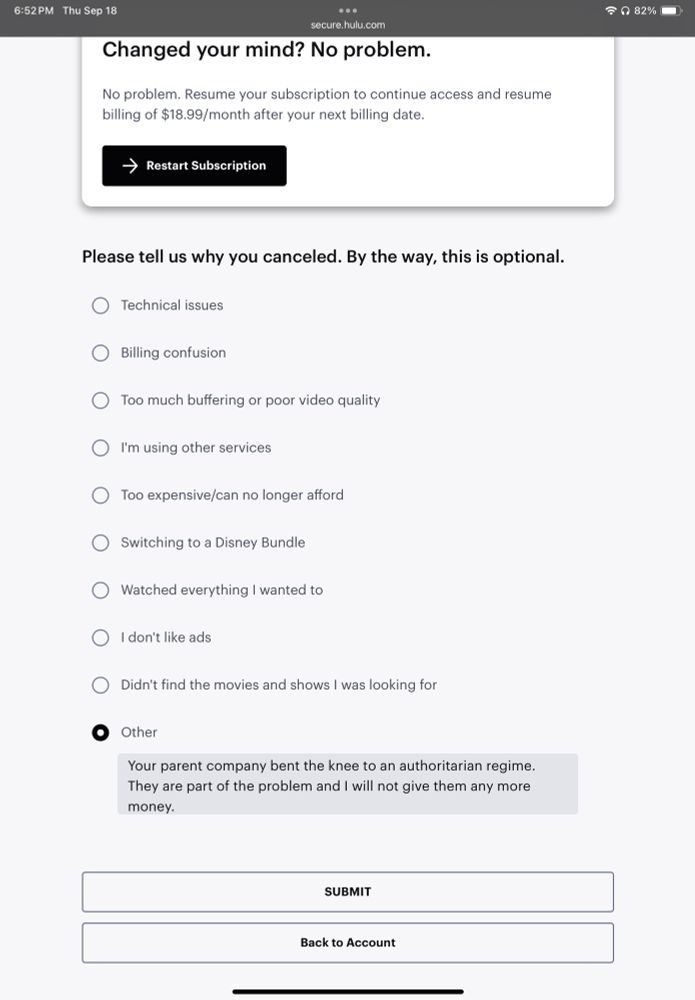Tap the battery status icon
The height and width of the screenshot is (1000, 695).
[x=669, y=10]
